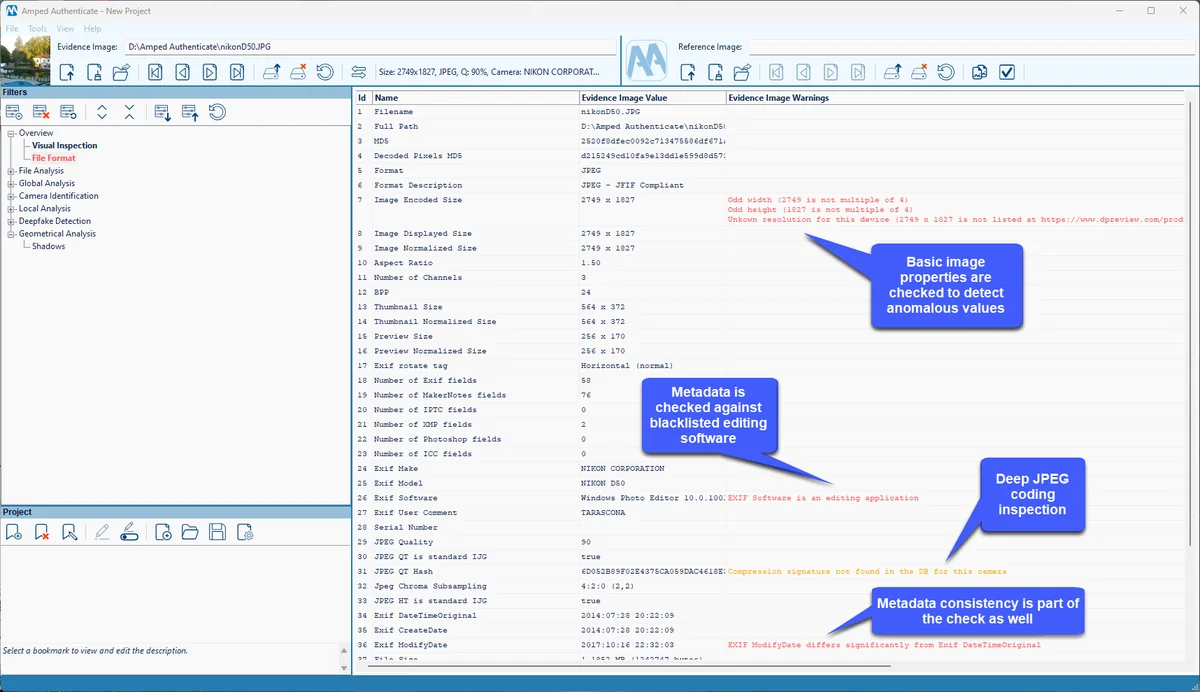Go to next evidence image arrow
Screen dimensions: 1200x692
tap(210, 72)
